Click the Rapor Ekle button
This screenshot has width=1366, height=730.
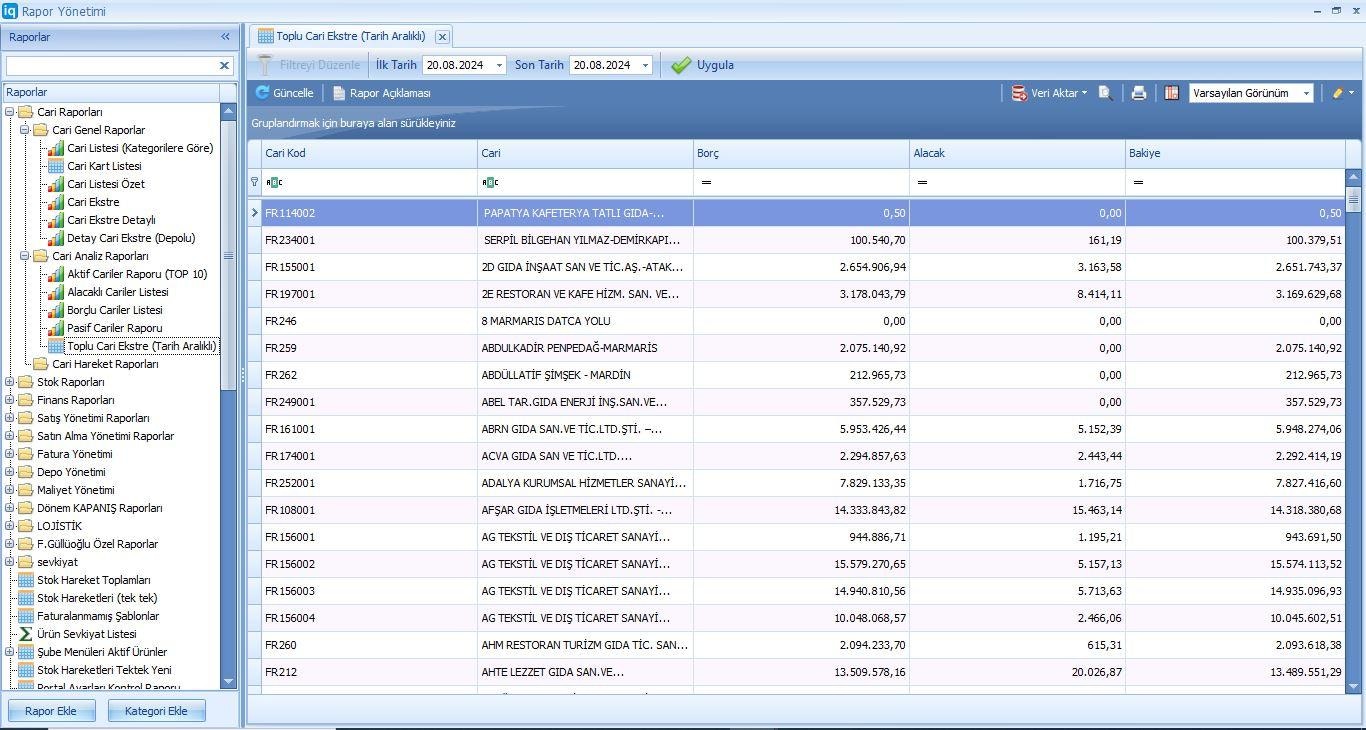51,711
